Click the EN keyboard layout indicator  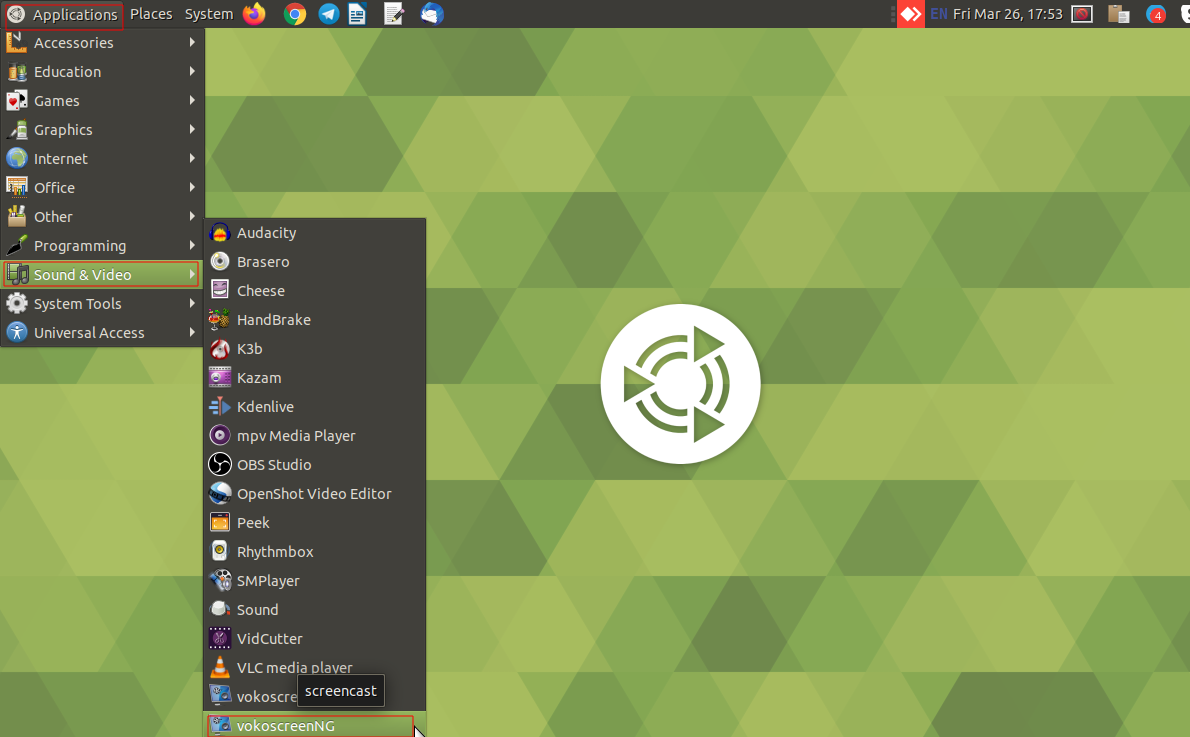click(x=939, y=14)
